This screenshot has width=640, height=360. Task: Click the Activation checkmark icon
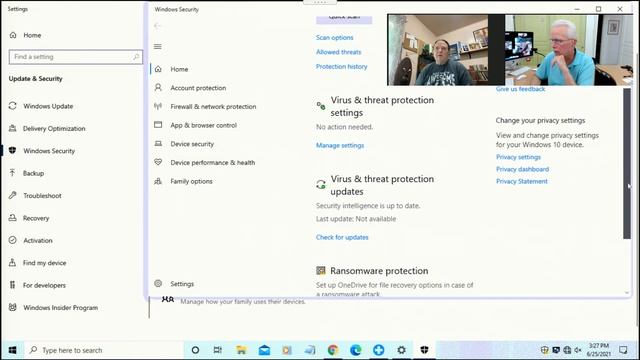coord(13,240)
